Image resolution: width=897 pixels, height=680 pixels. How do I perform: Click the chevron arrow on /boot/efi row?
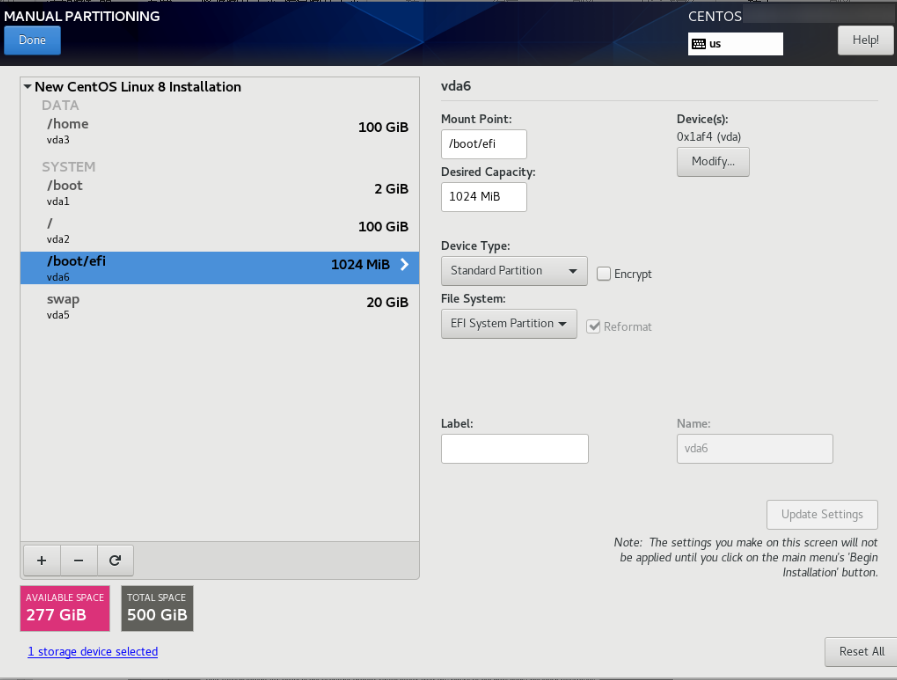[404, 264]
